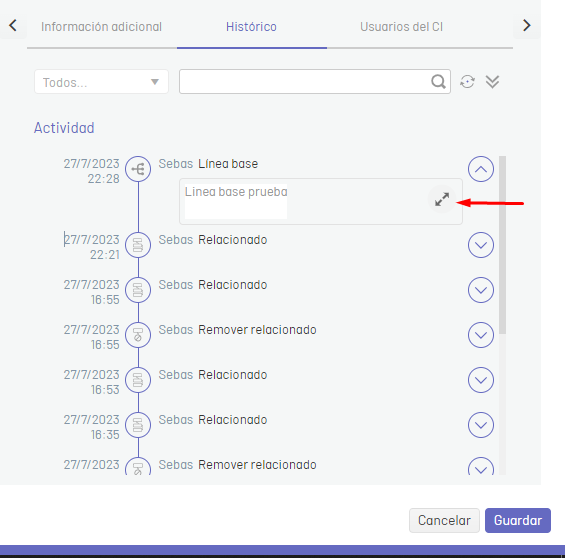Expand the Relacionado entry from 16:53
565x558 pixels.
tap(481, 380)
